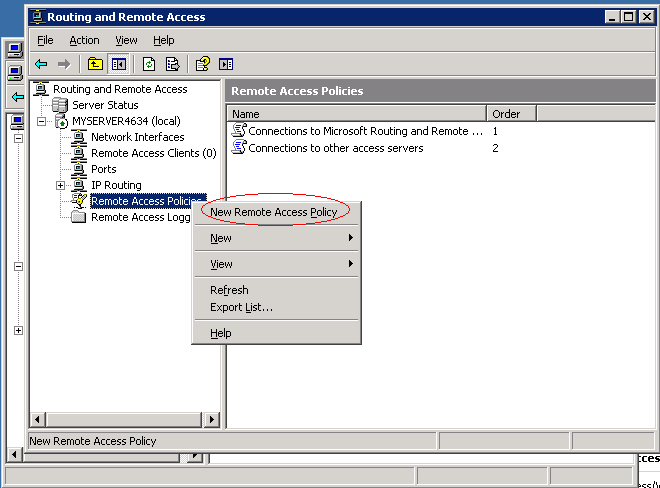Select the Remote Access Policies tree node

pyautogui.click(x=148, y=201)
